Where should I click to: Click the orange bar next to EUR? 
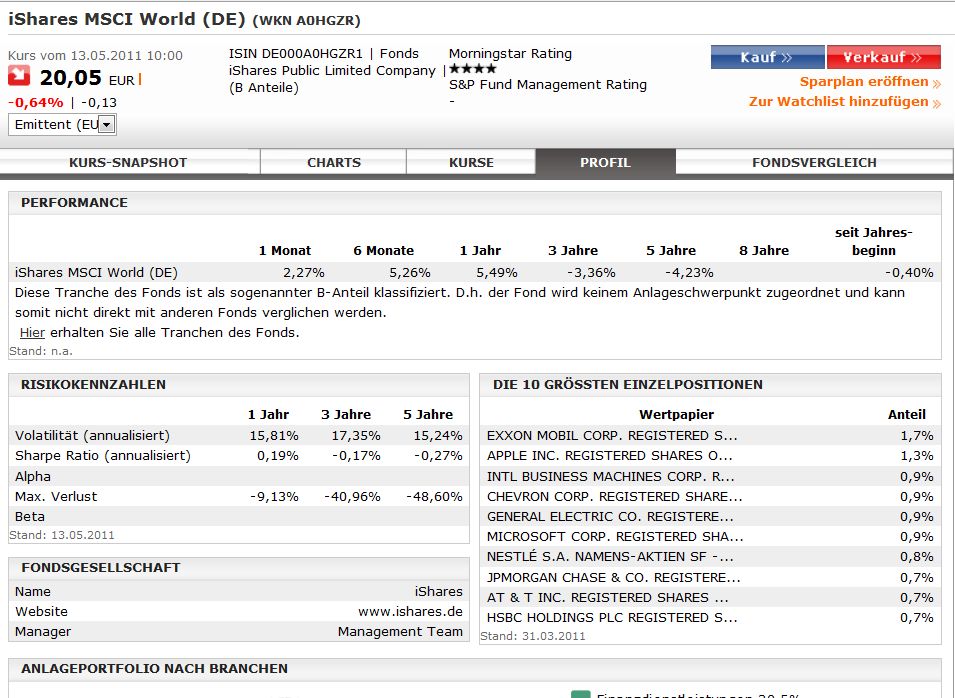(140, 79)
